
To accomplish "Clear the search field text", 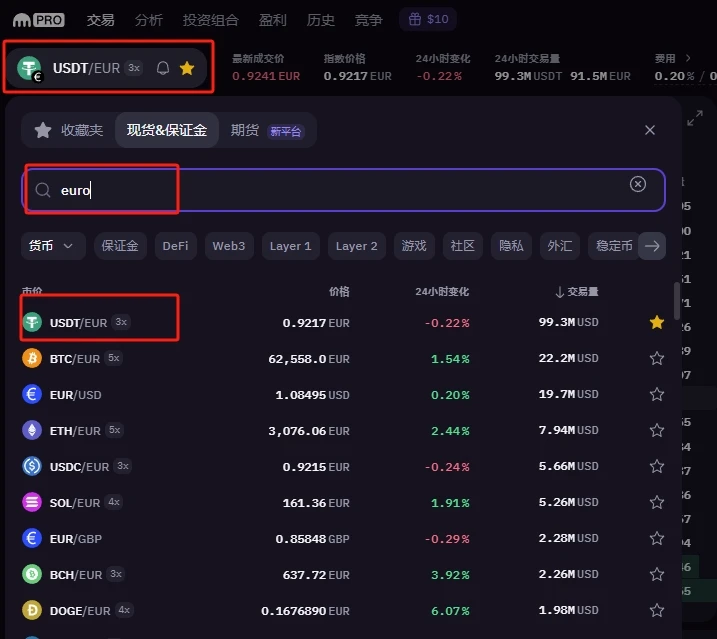I will click(637, 184).
